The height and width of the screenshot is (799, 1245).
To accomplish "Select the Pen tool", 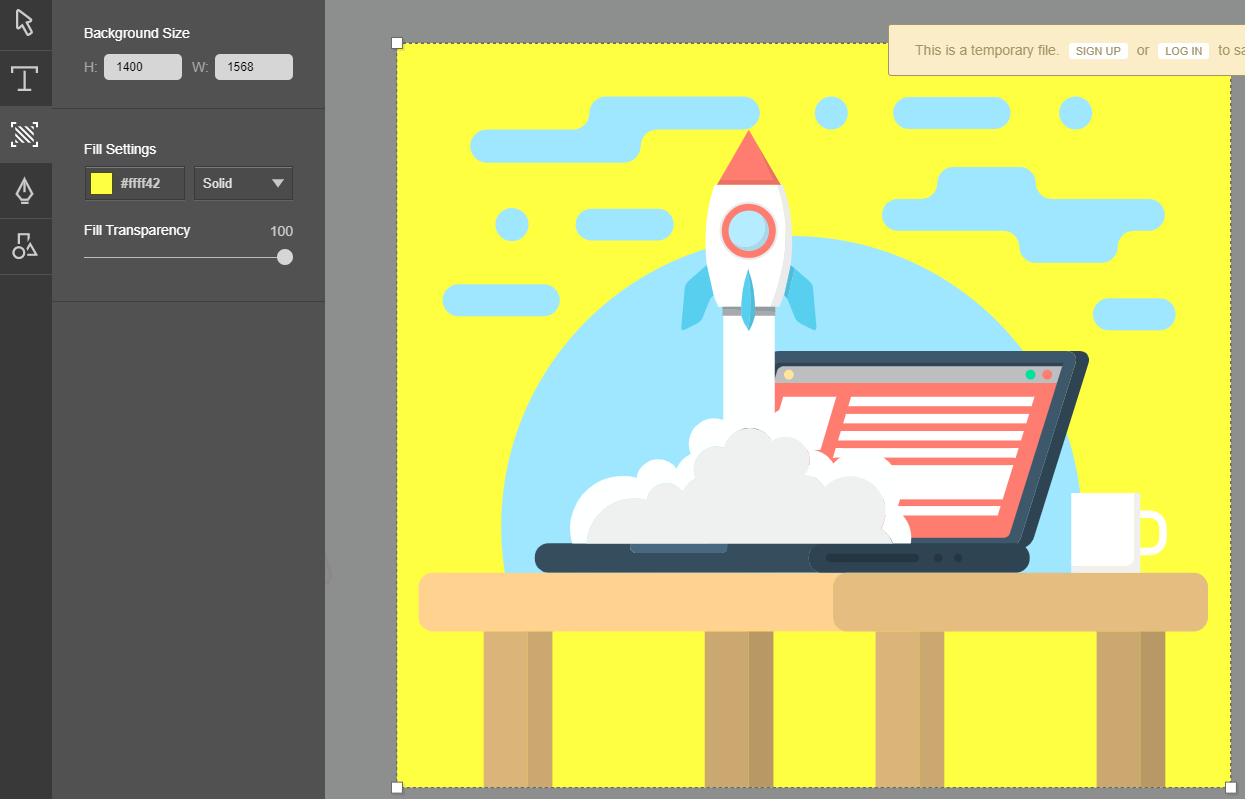I will click(x=25, y=190).
